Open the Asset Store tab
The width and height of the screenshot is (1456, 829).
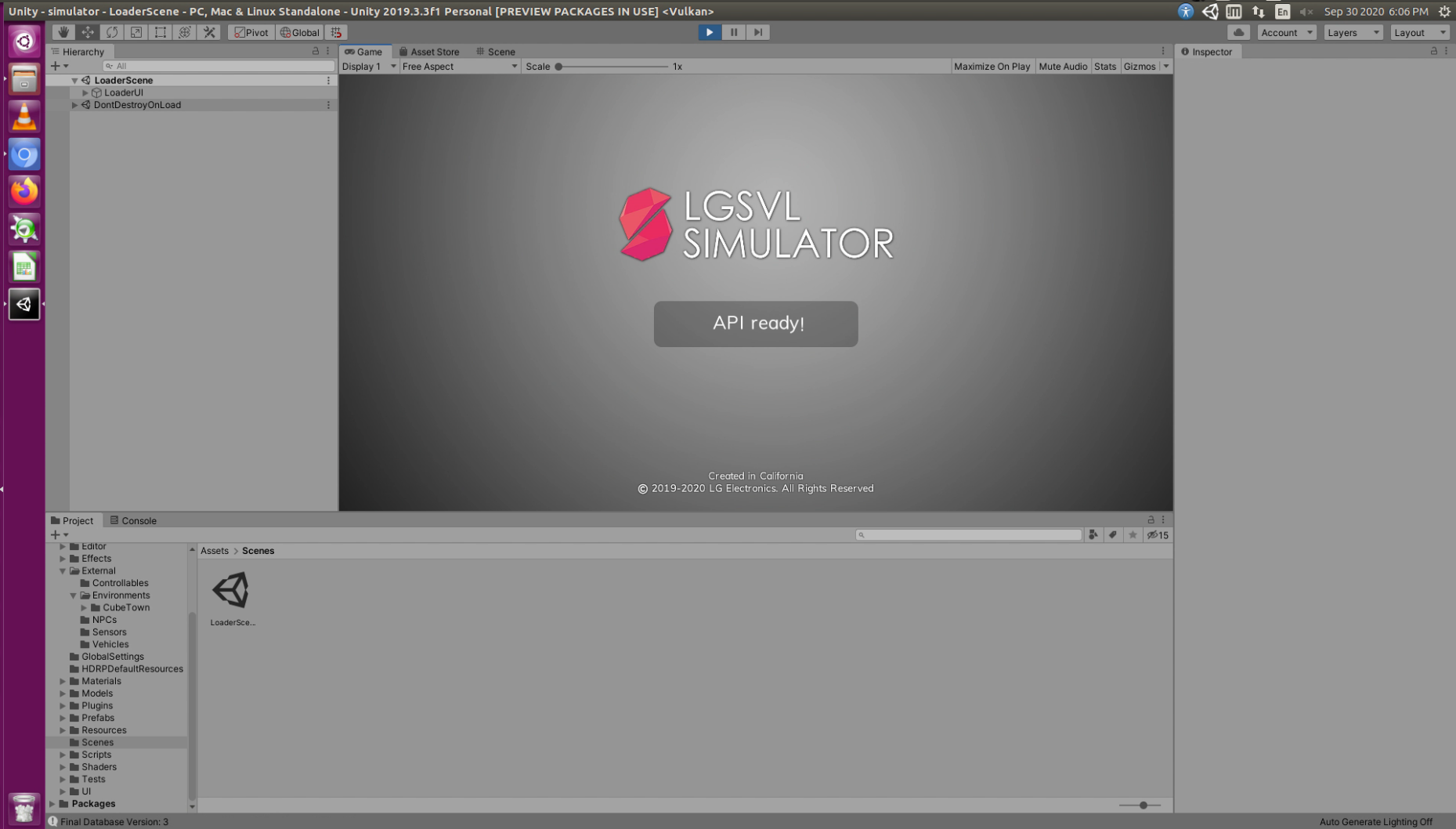(x=429, y=52)
